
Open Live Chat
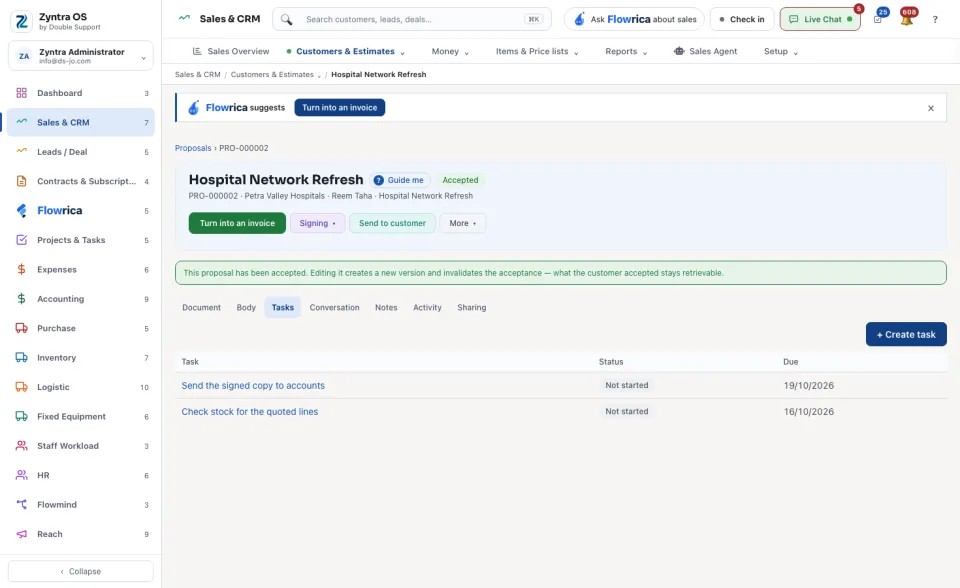[x=820, y=19]
